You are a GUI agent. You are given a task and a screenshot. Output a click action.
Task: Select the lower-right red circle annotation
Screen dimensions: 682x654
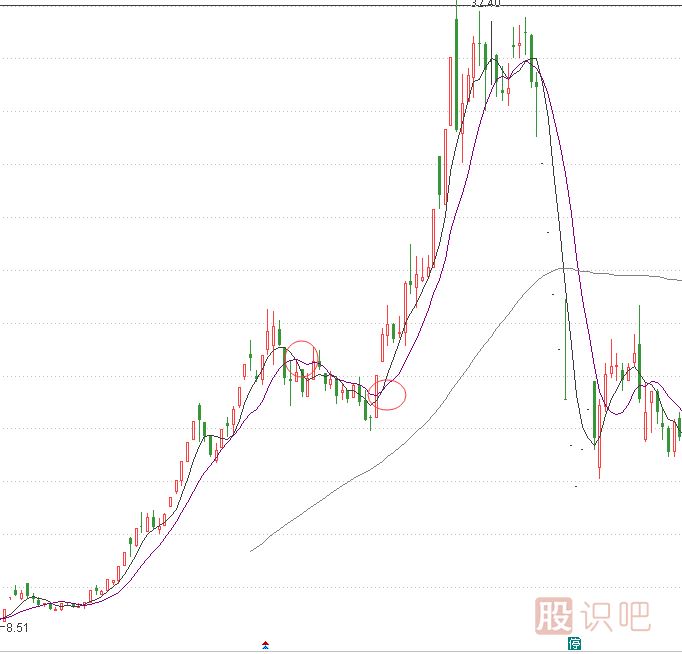(x=389, y=395)
